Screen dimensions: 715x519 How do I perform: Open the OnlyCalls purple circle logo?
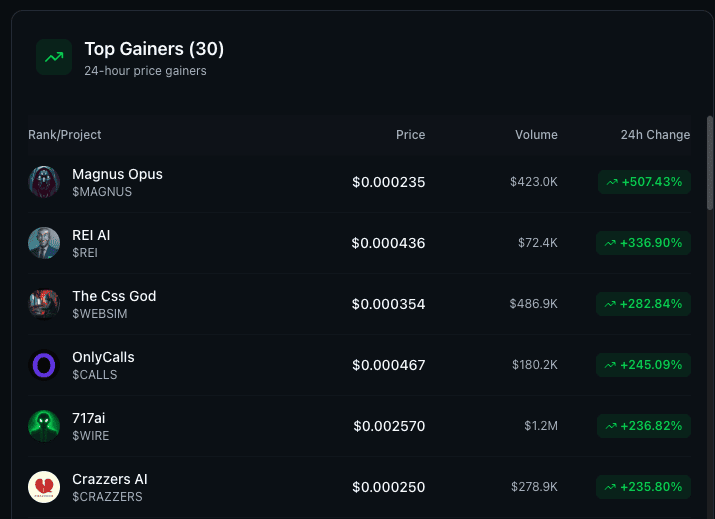(44, 365)
